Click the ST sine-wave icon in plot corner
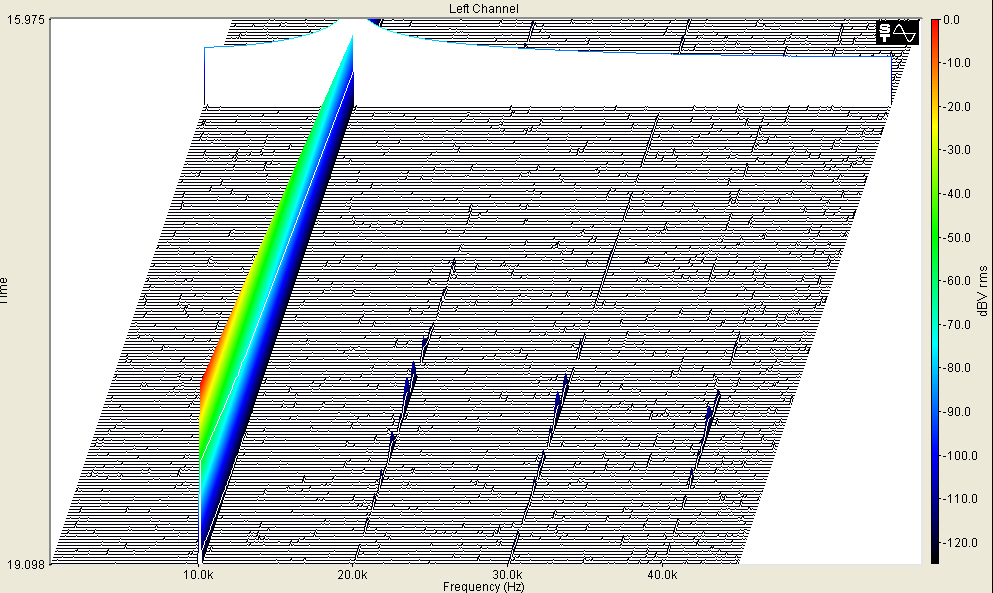The width and height of the screenshot is (993, 593). [x=897, y=32]
